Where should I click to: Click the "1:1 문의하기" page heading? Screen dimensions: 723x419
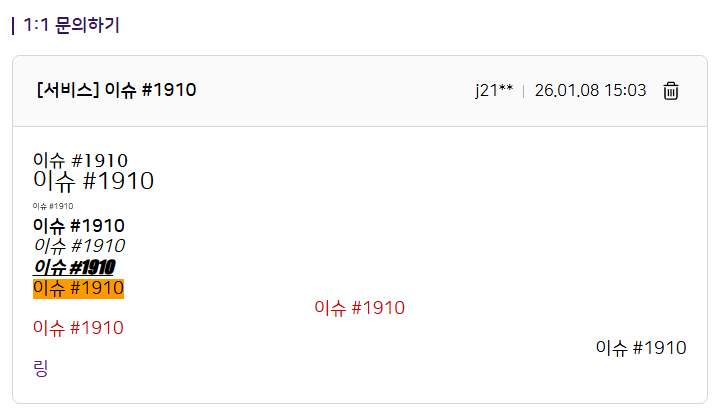[x=71, y=25]
